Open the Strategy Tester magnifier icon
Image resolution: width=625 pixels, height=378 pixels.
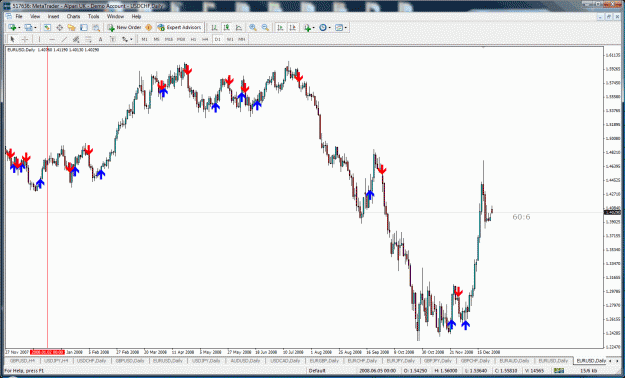[x=96, y=28]
